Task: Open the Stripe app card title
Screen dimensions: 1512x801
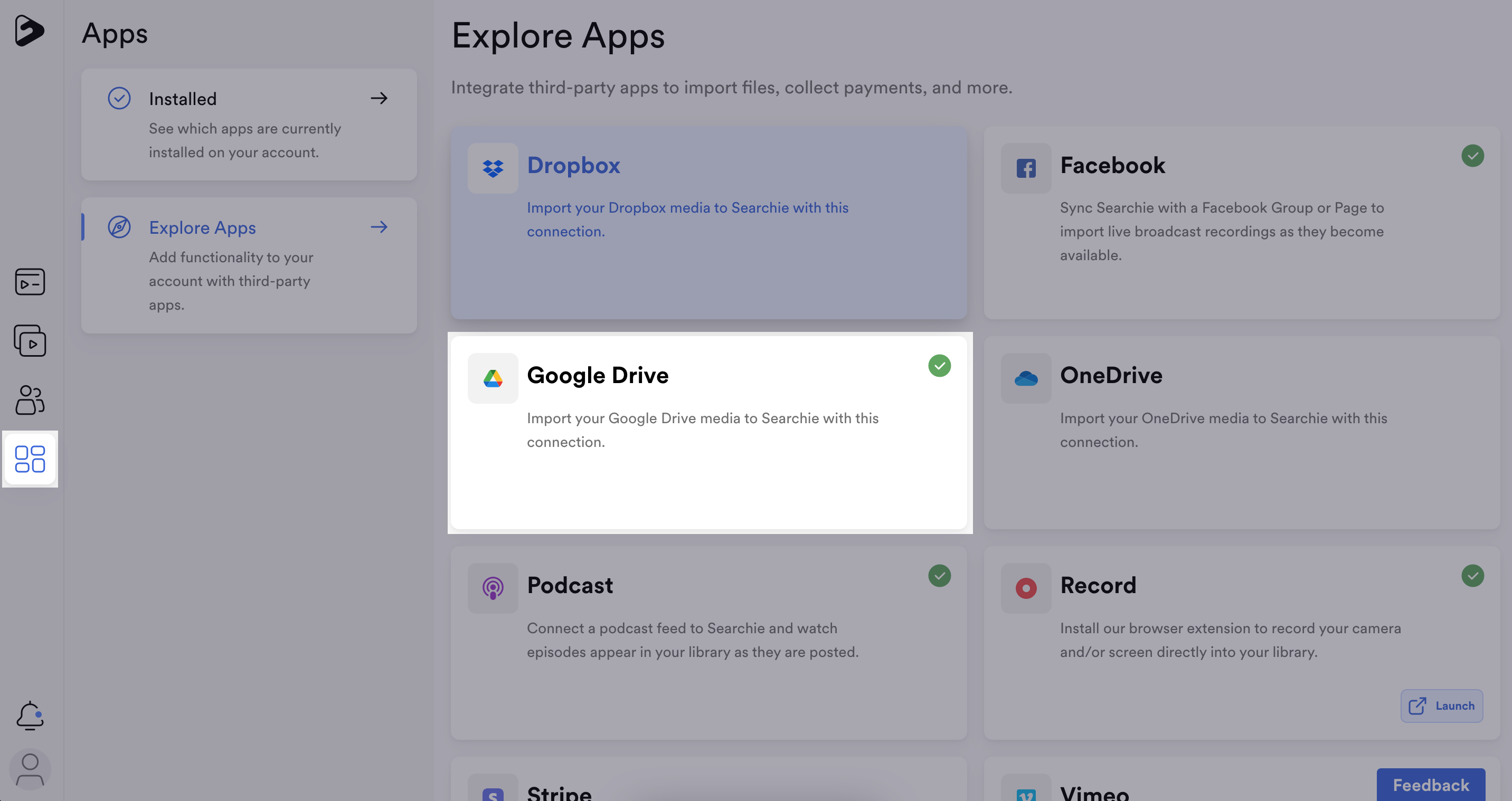Action: coord(560,794)
